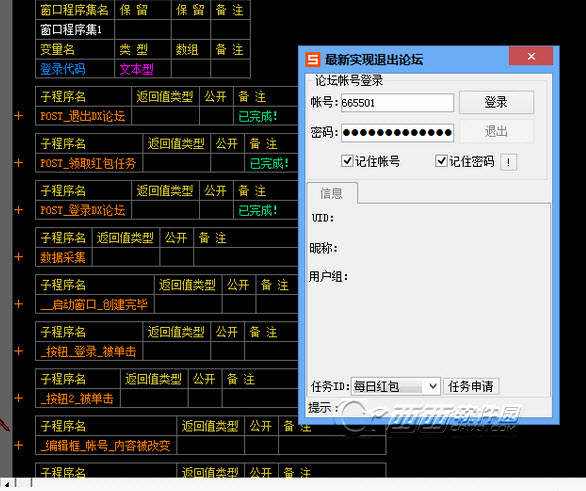Expand the POST_领取红包任务 subroutine
This screenshot has height=491, width=586.
(x=18, y=163)
